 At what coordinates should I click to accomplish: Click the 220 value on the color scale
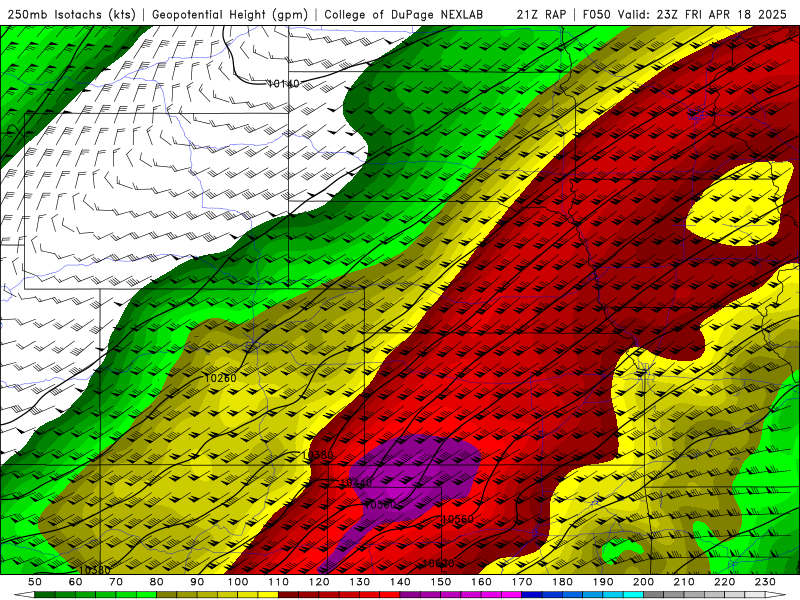[x=724, y=582]
